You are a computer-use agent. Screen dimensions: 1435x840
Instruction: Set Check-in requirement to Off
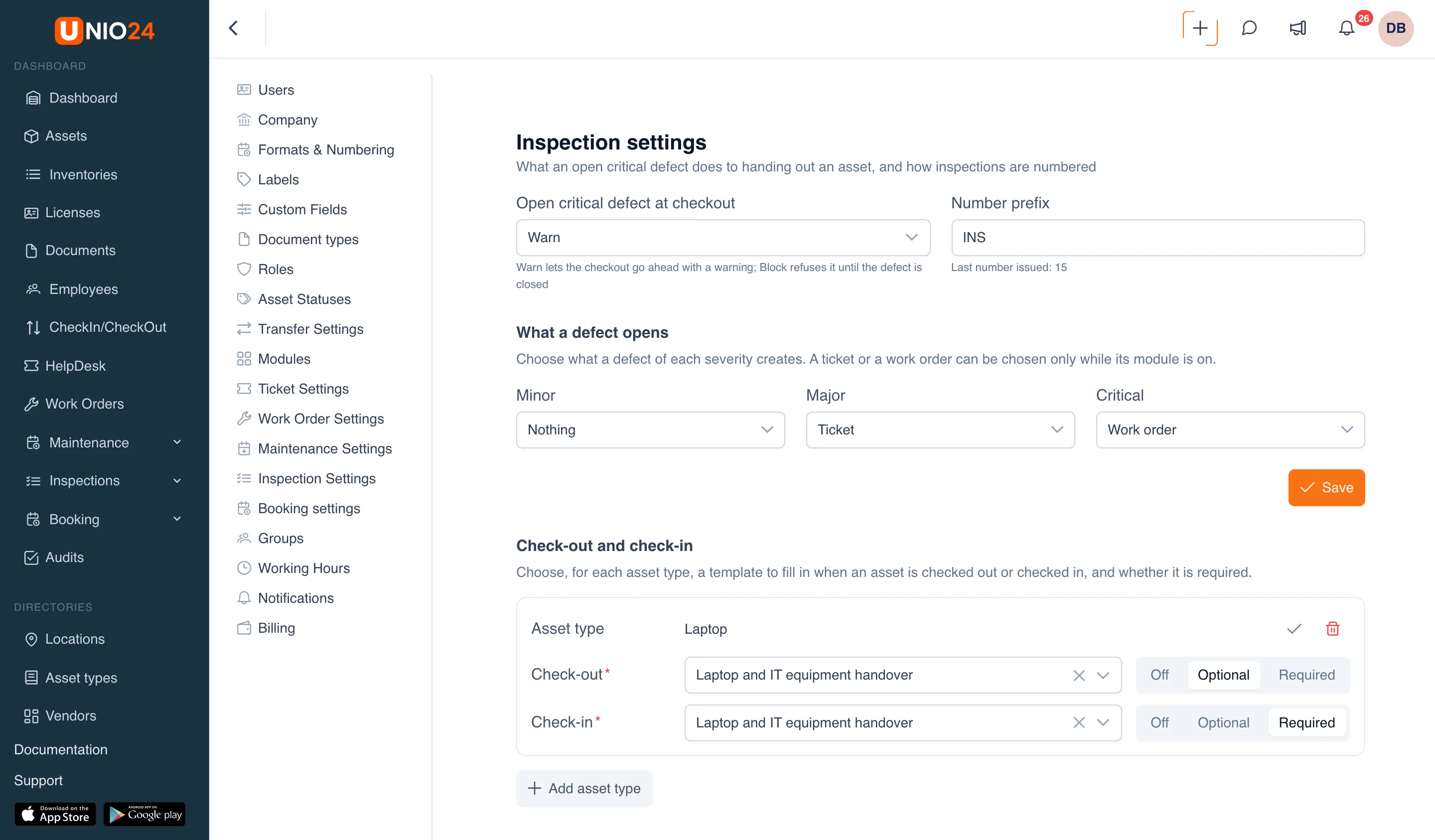click(x=1159, y=722)
